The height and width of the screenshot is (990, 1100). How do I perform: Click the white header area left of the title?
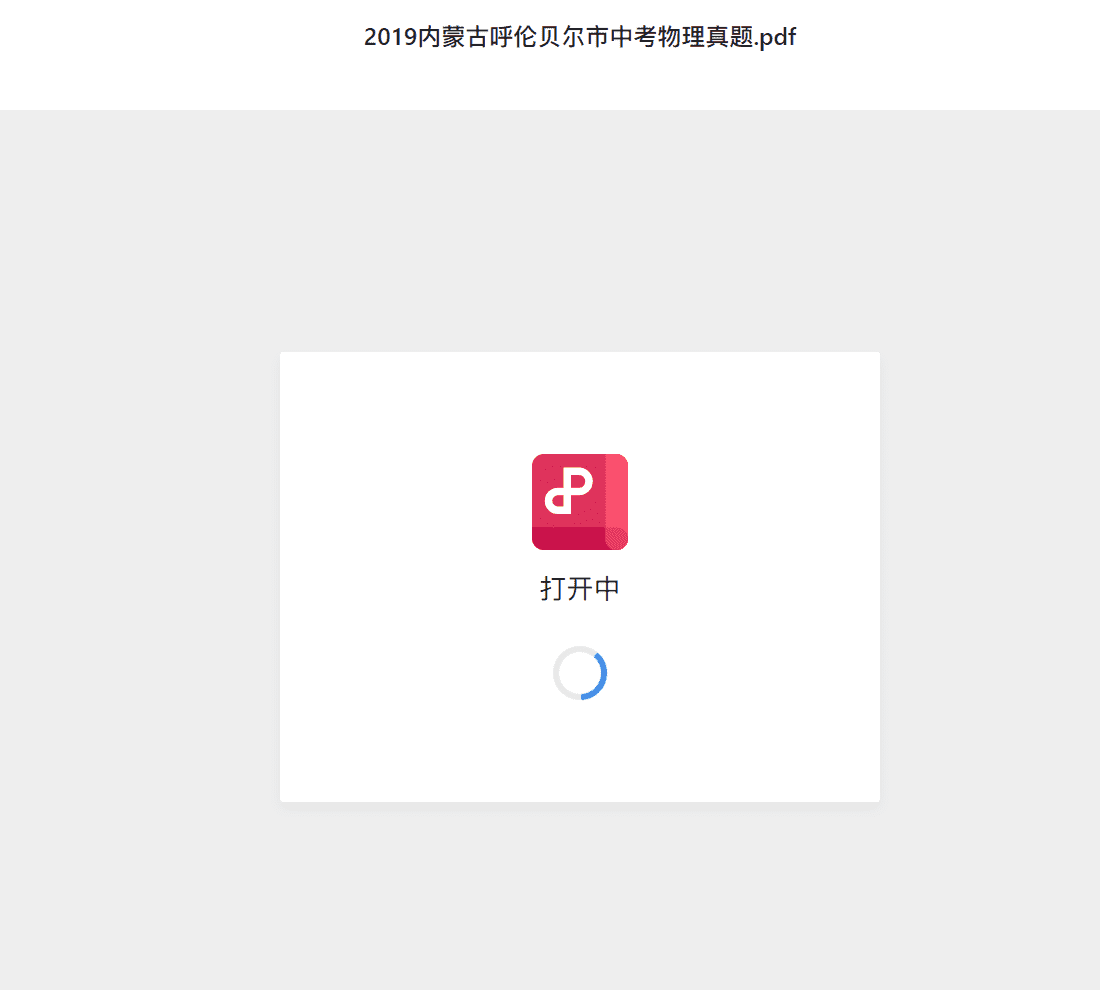click(x=181, y=54)
